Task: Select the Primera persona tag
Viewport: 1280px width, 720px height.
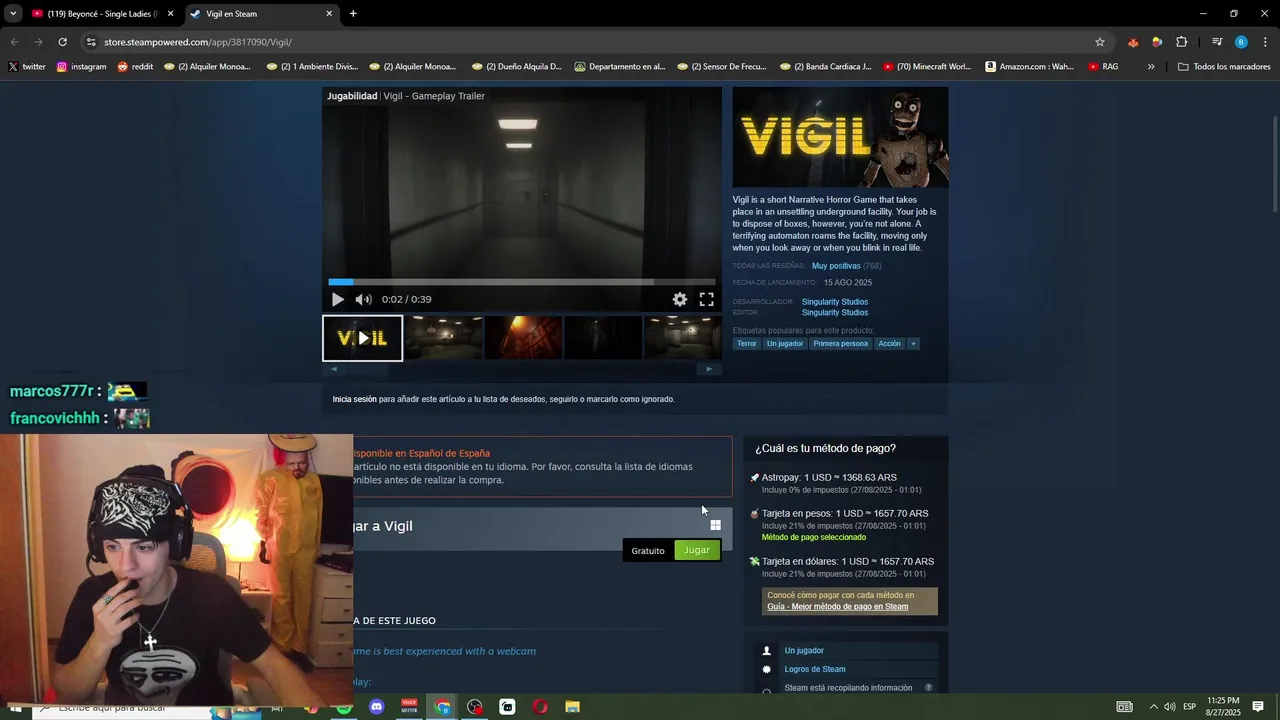Action: tap(841, 344)
